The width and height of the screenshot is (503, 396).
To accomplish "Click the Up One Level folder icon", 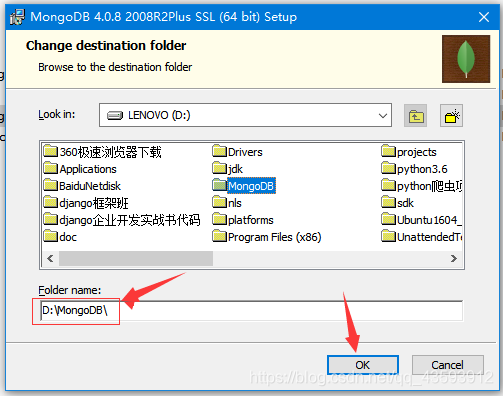I will [415, 115].
